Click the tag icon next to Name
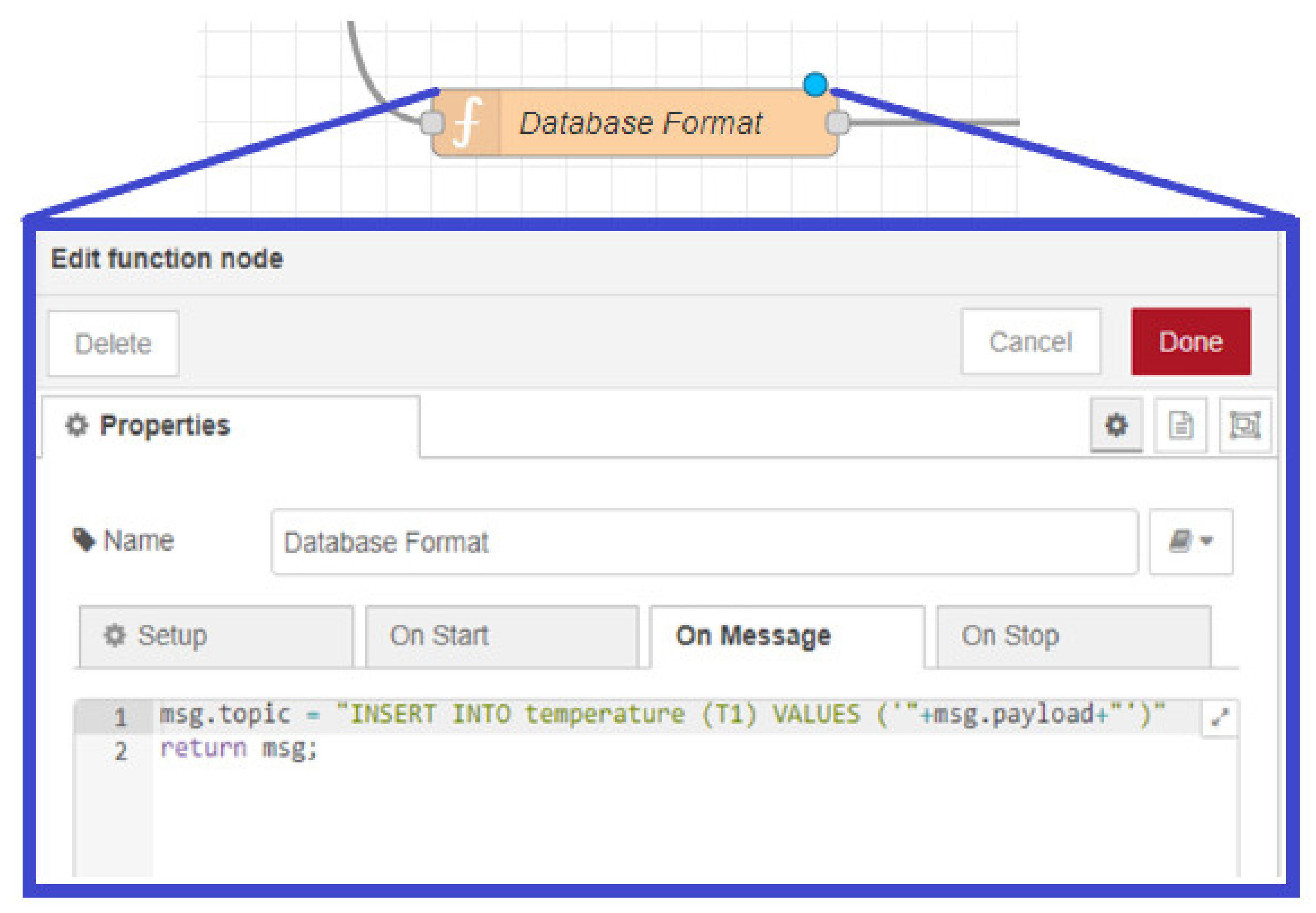 pos(84,539)
